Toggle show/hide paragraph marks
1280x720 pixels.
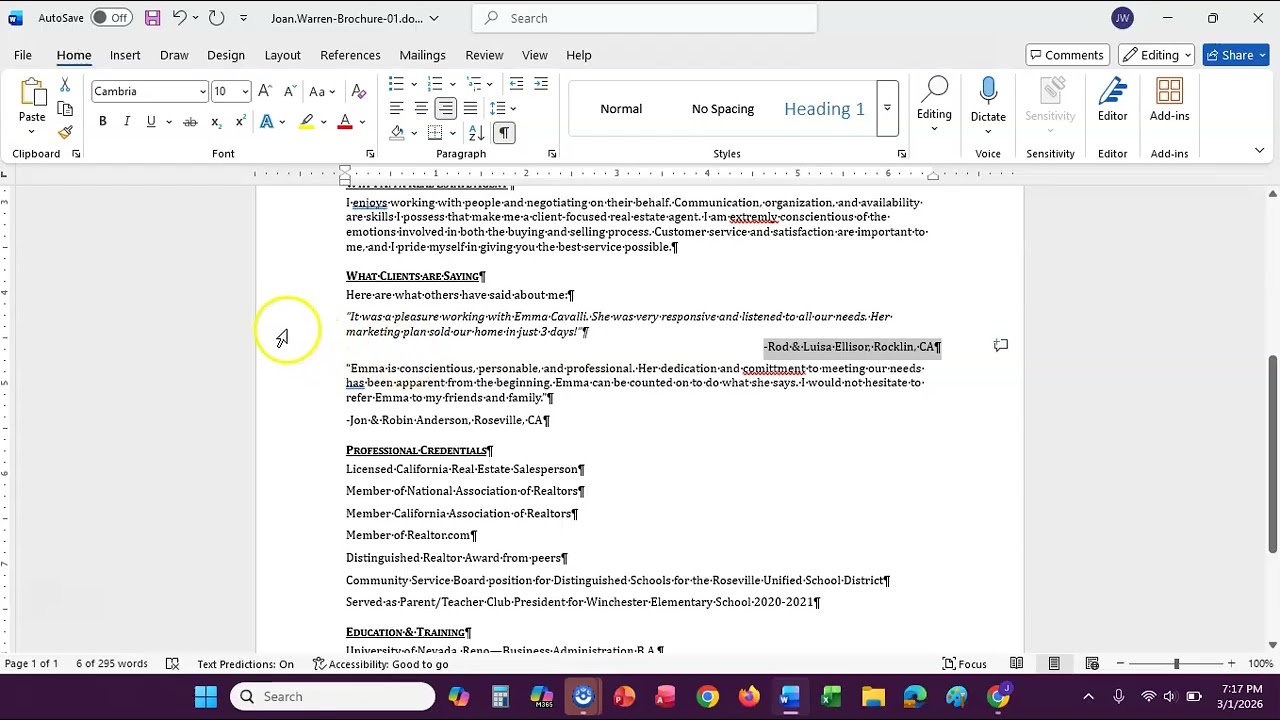point(503,132)
